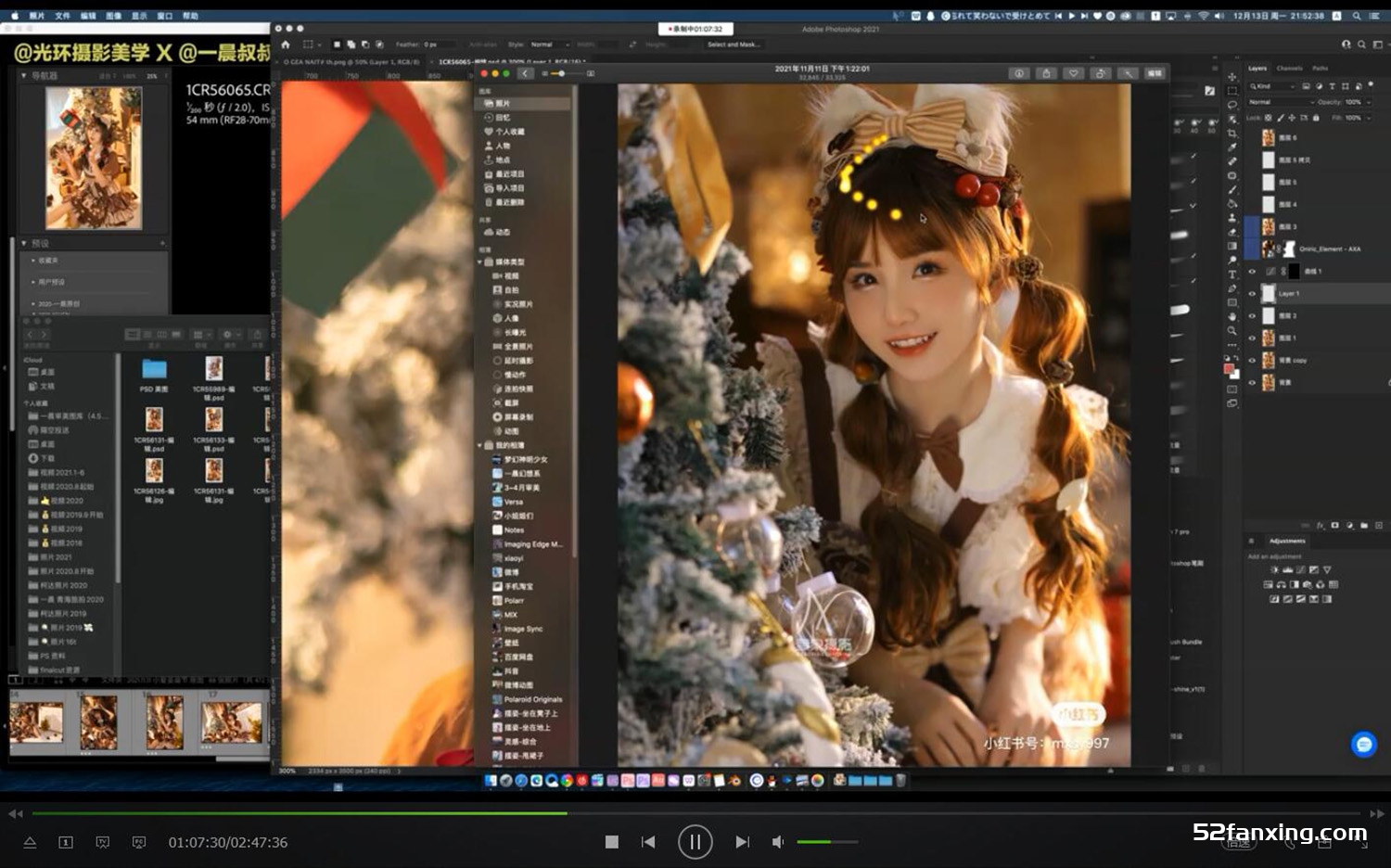Click the share icon in Photos toolbar
1391x868 pixels.
click(1046, 73)
